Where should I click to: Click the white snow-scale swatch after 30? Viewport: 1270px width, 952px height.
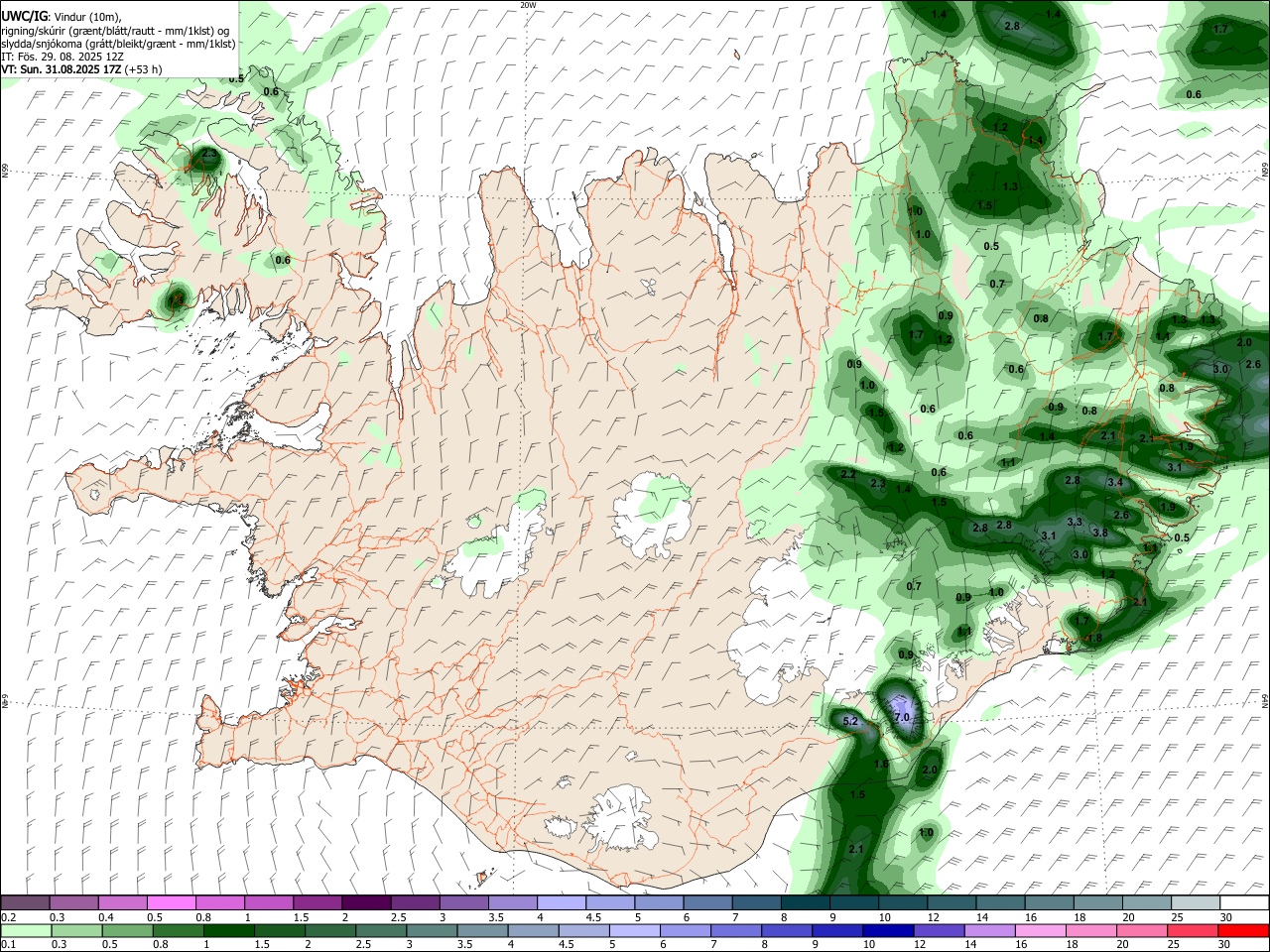(1243, 903)
